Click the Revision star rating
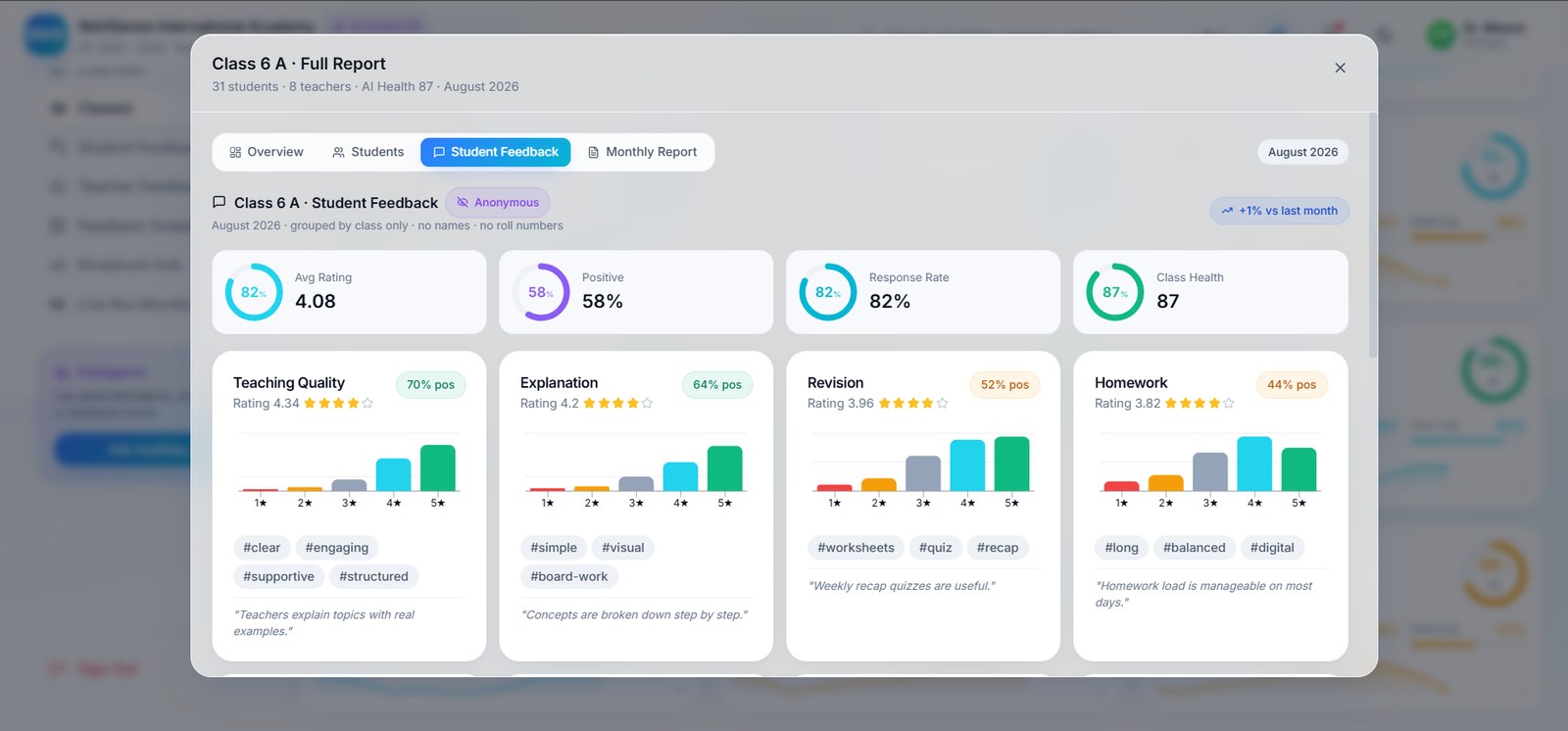The width and height of the screenshot is (1568, 731). click(x=913, y=404)
